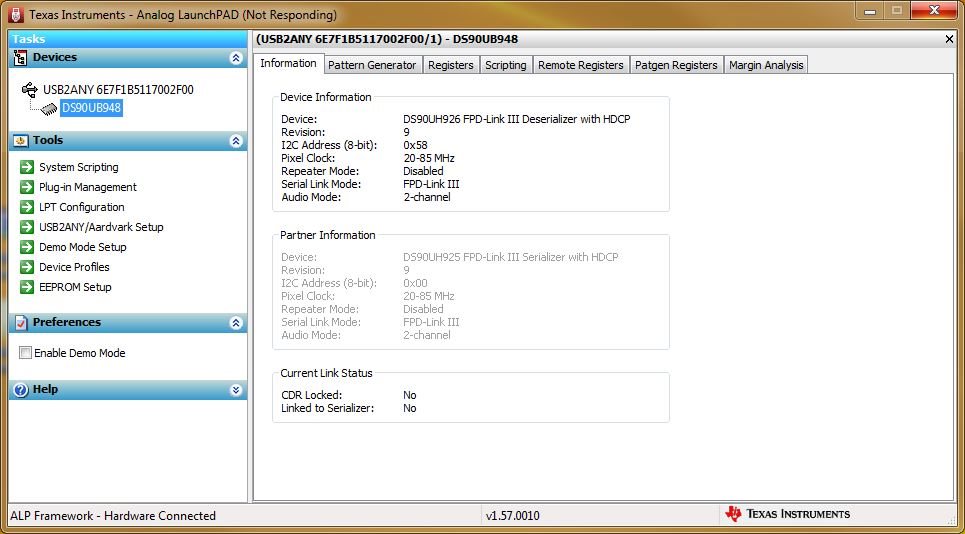Click the chip icon beside DS90UB948

coord(49,109)
